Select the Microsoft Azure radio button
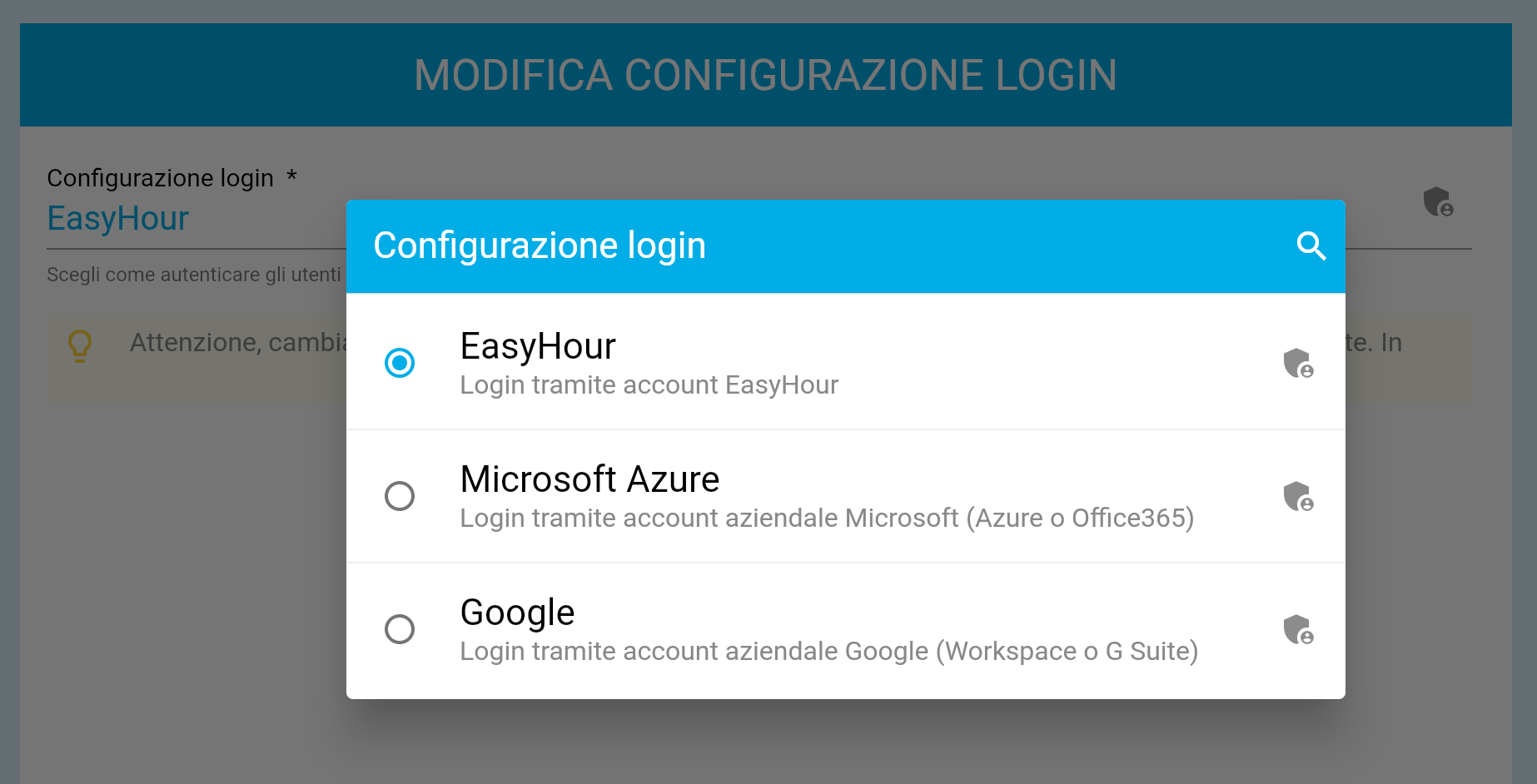The height and width of the screenshot is (784, 1537). (400, 496)
